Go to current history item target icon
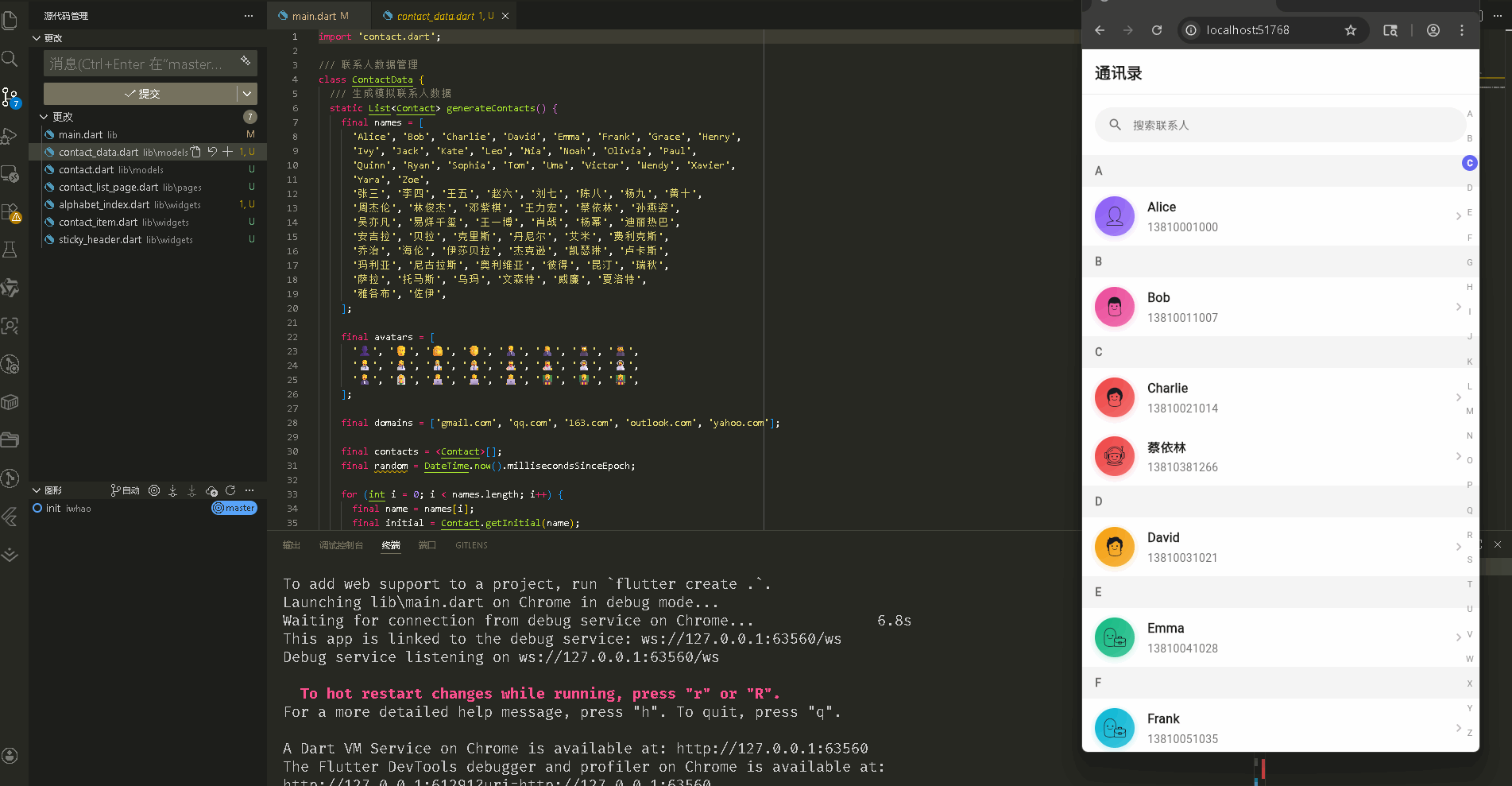This screenshot has width=1512, height=786. point(154,490)
